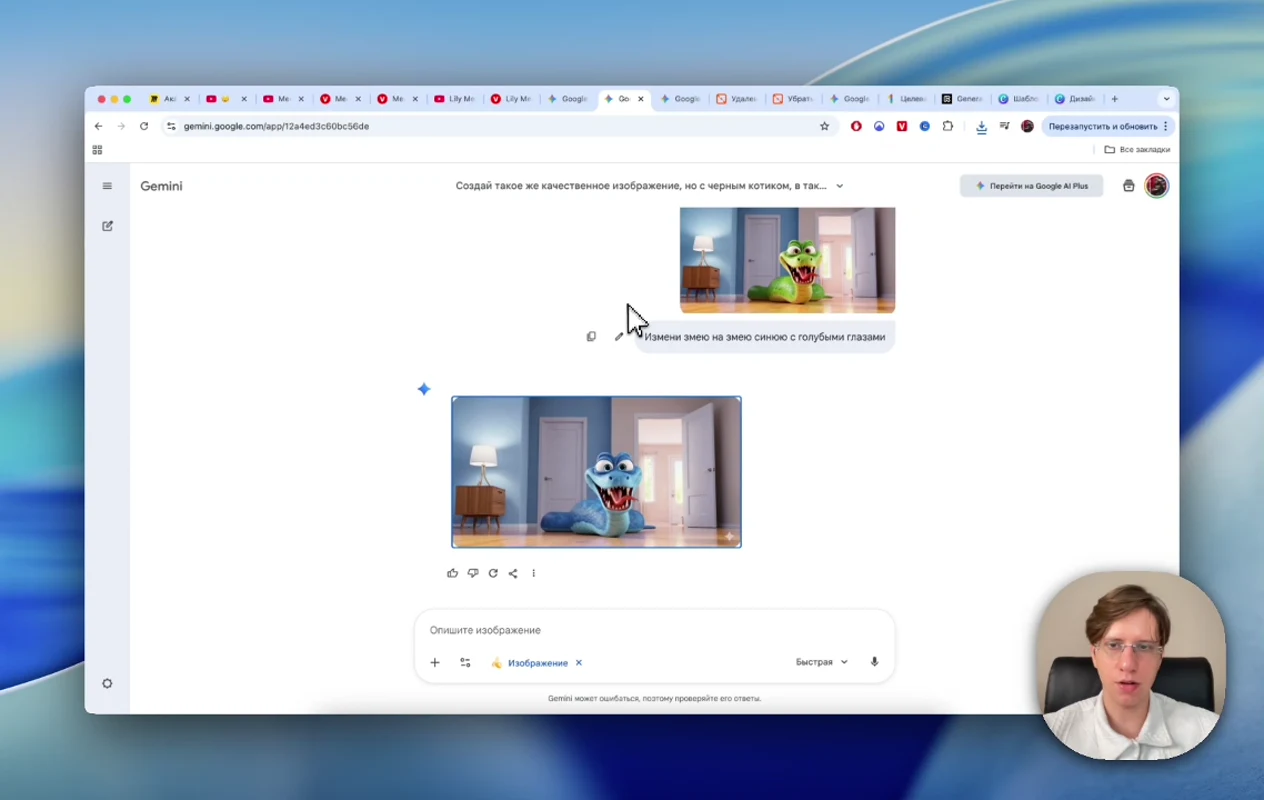Give the blue snake response a thumbs up
The height and width of the screenshot is (800, 1264).
coord(453,573)
